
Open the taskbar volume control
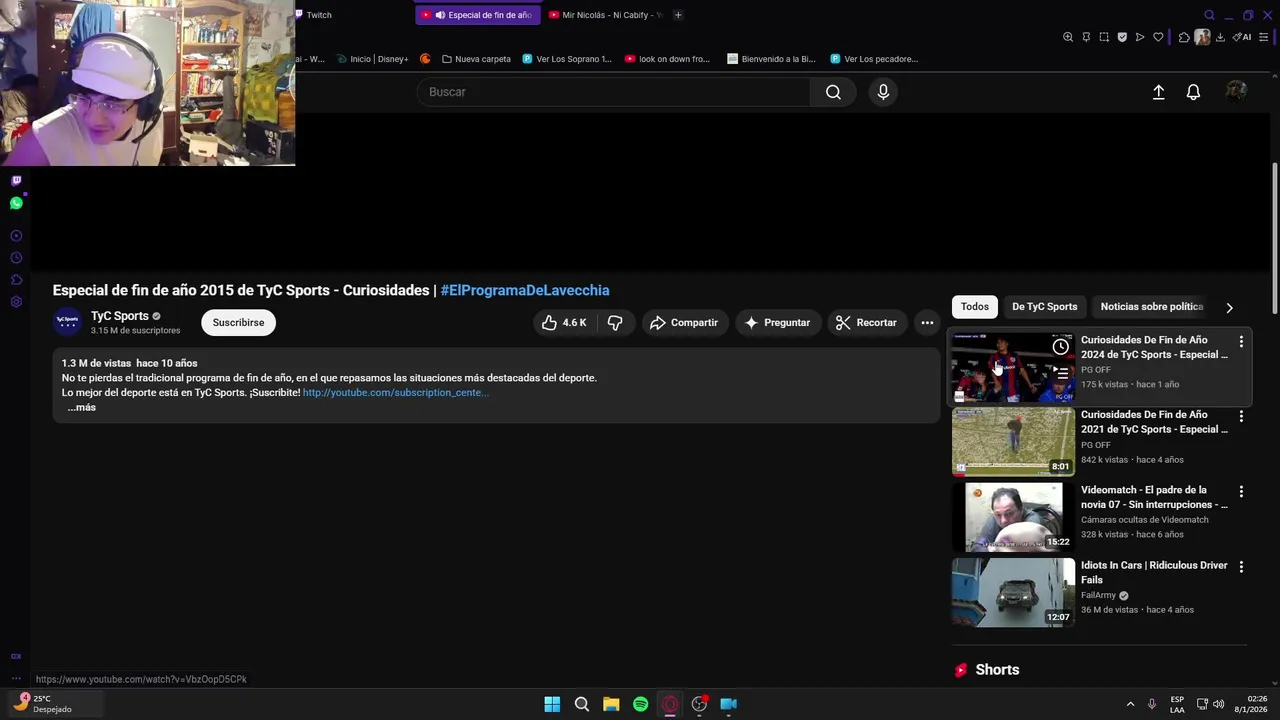coord(1218,704)
